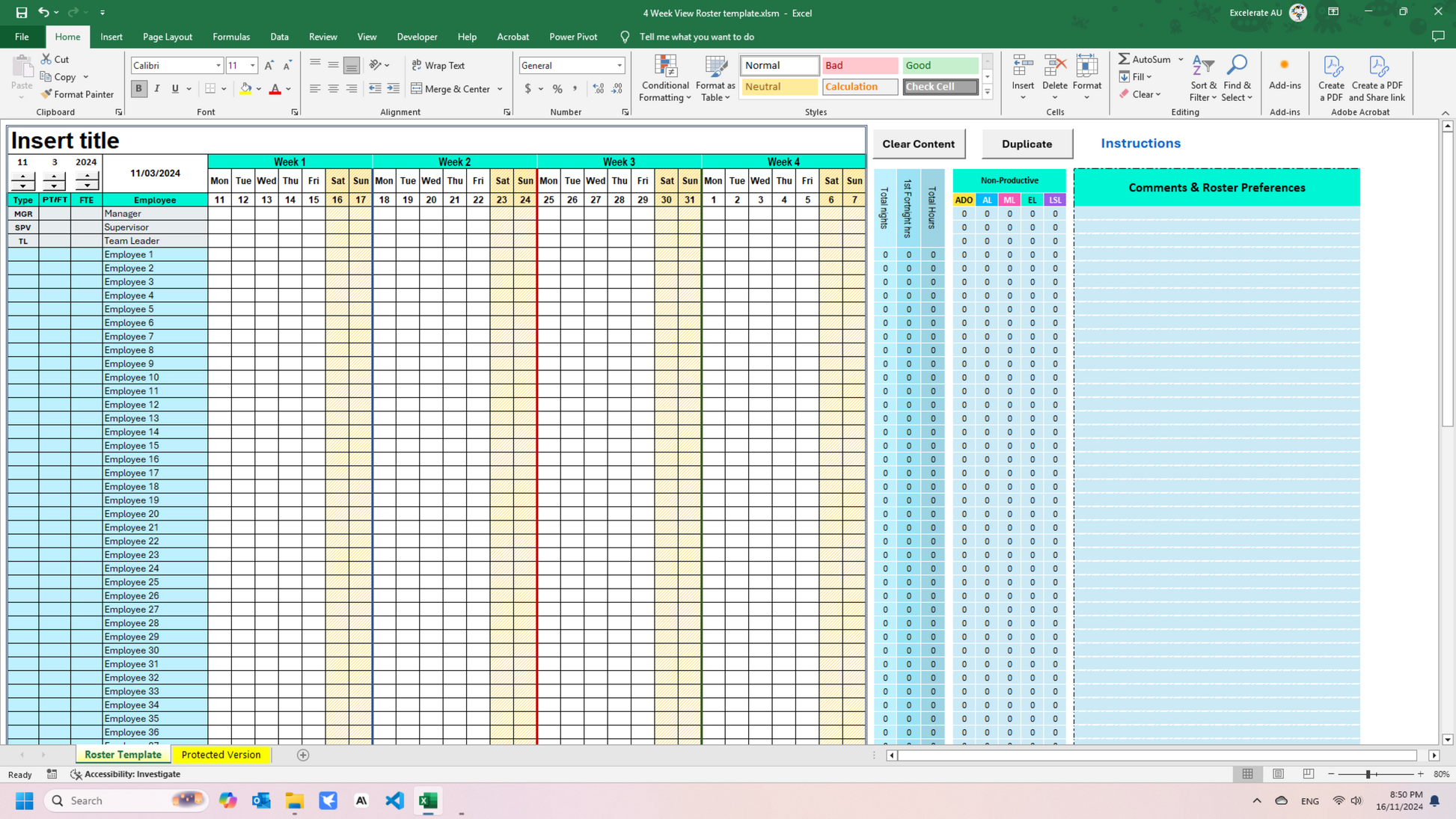This screenshot has width=1456, height=819.
Task: Click the percent style icon
Action: pyautogui.click(x=557, y=89)
